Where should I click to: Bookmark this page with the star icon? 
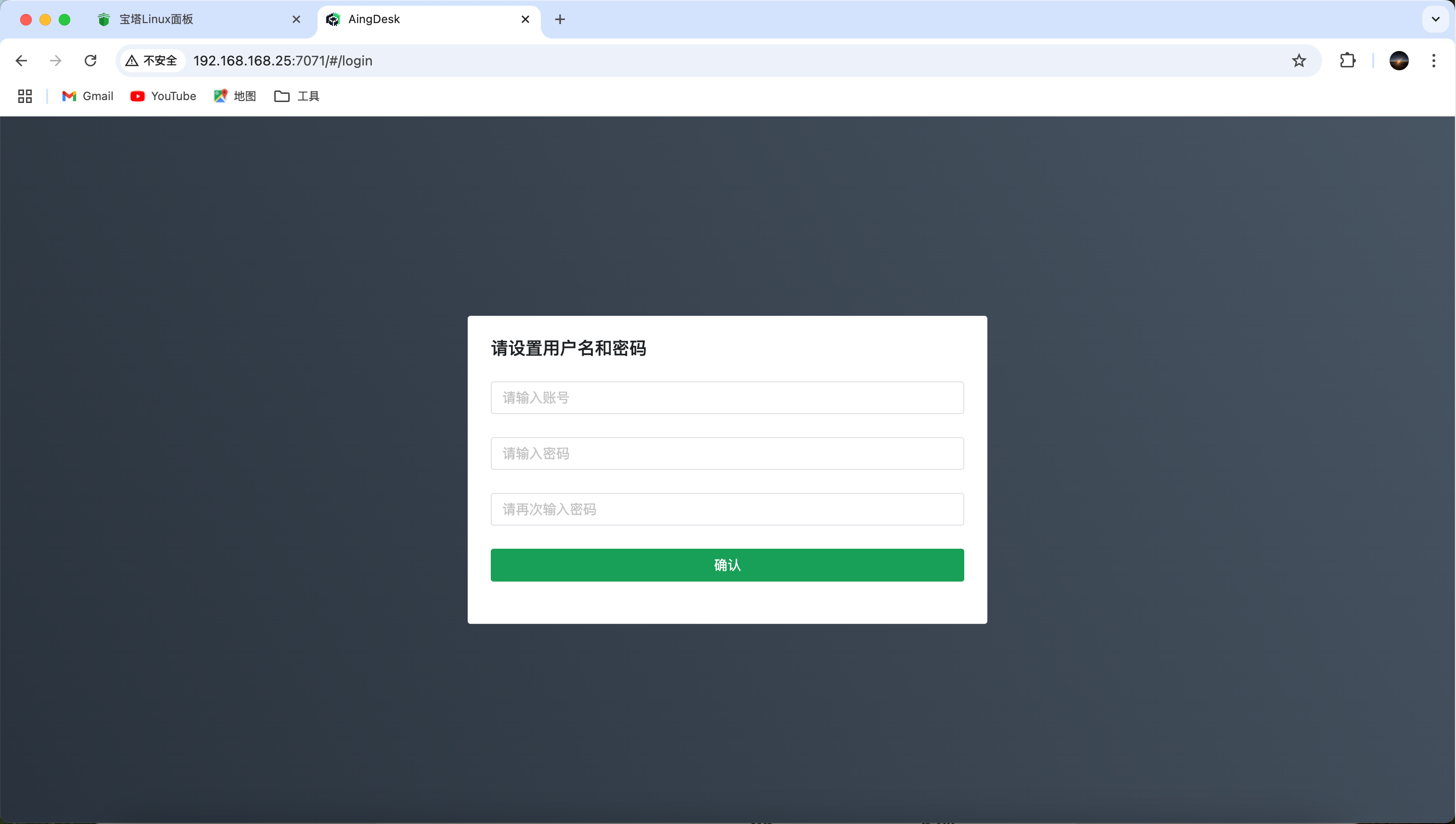click(x=1299, y=61)
